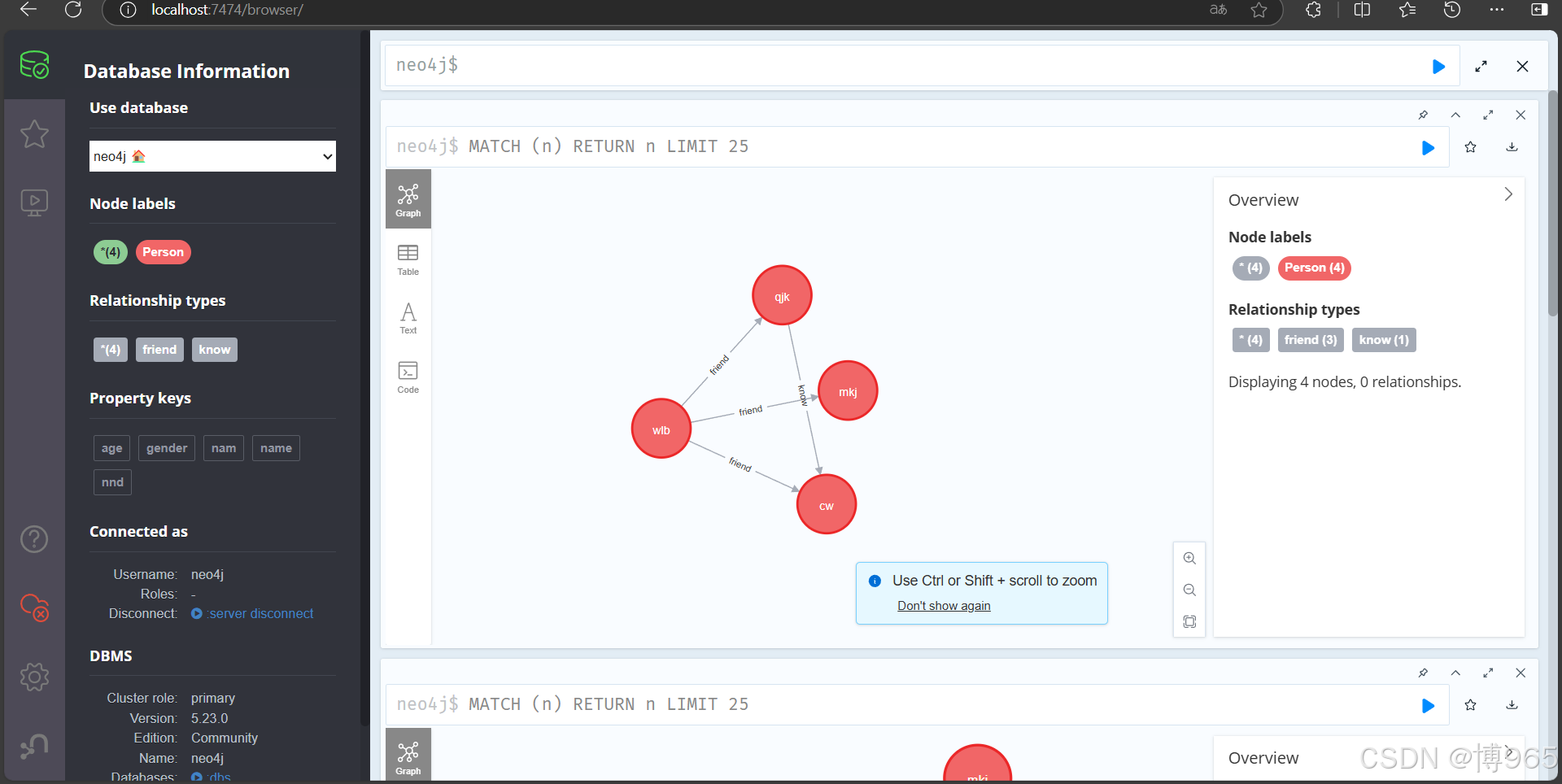Open the Help and Resources panel
Viewport: 1562px width, 784px height.
(x=34, y=538)
